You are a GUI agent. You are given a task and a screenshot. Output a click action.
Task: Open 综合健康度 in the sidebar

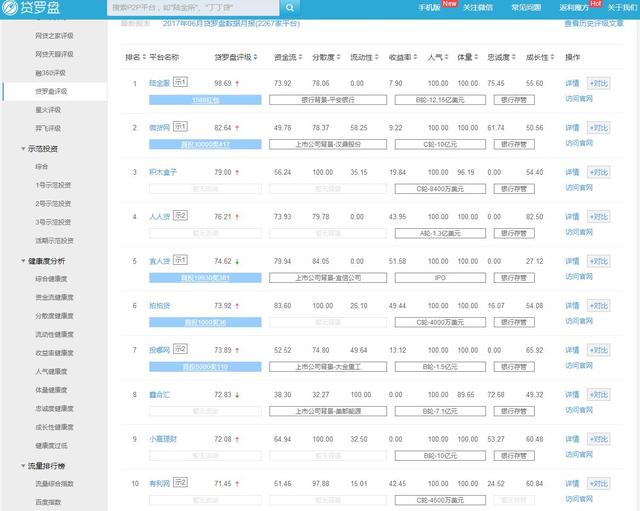(x=51, y=279)
